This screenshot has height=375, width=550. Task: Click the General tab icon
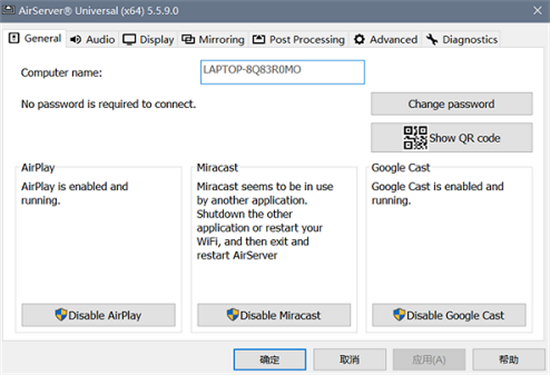14,38
